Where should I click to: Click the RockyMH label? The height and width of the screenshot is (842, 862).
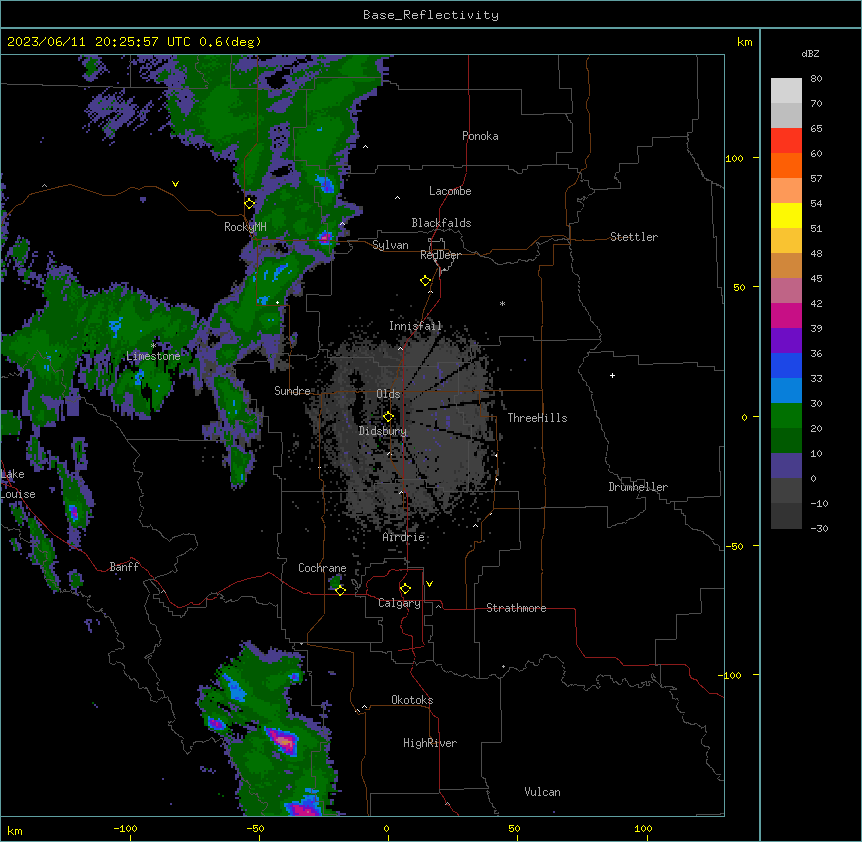click(245, 226)
